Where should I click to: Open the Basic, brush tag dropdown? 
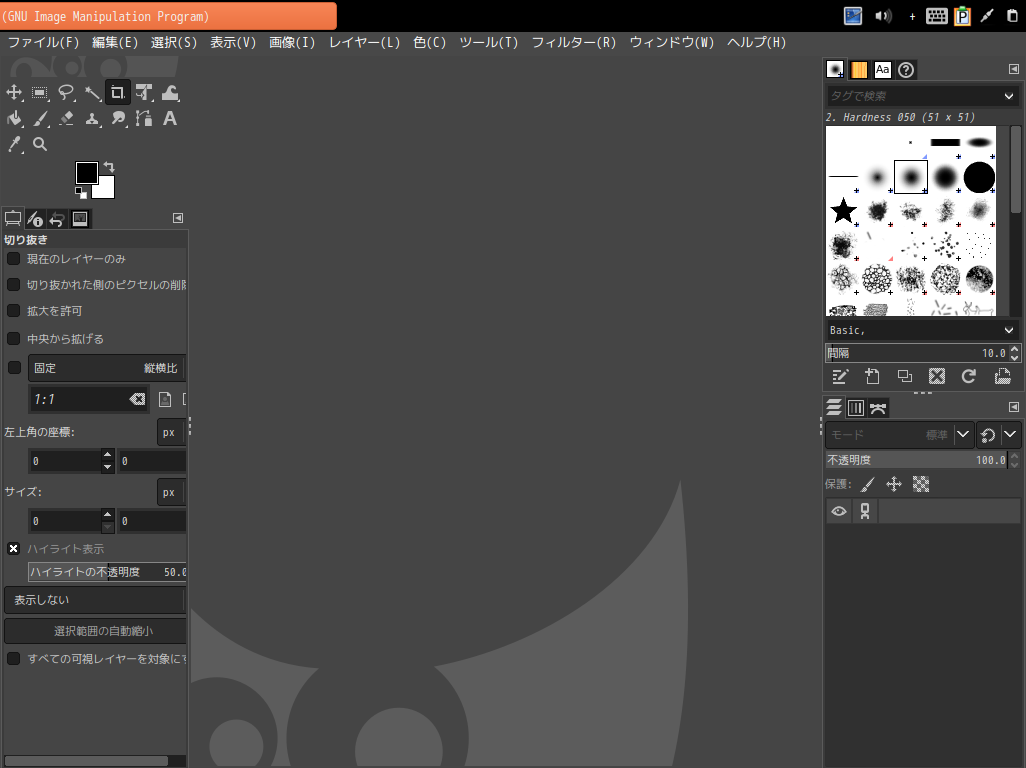(x=1008, y=330)
